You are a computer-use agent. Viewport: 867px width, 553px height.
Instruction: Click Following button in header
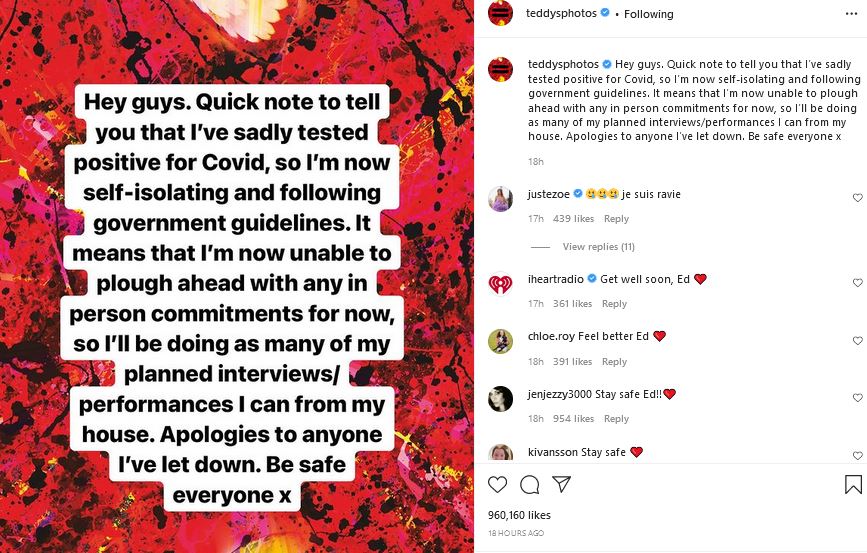649,14
